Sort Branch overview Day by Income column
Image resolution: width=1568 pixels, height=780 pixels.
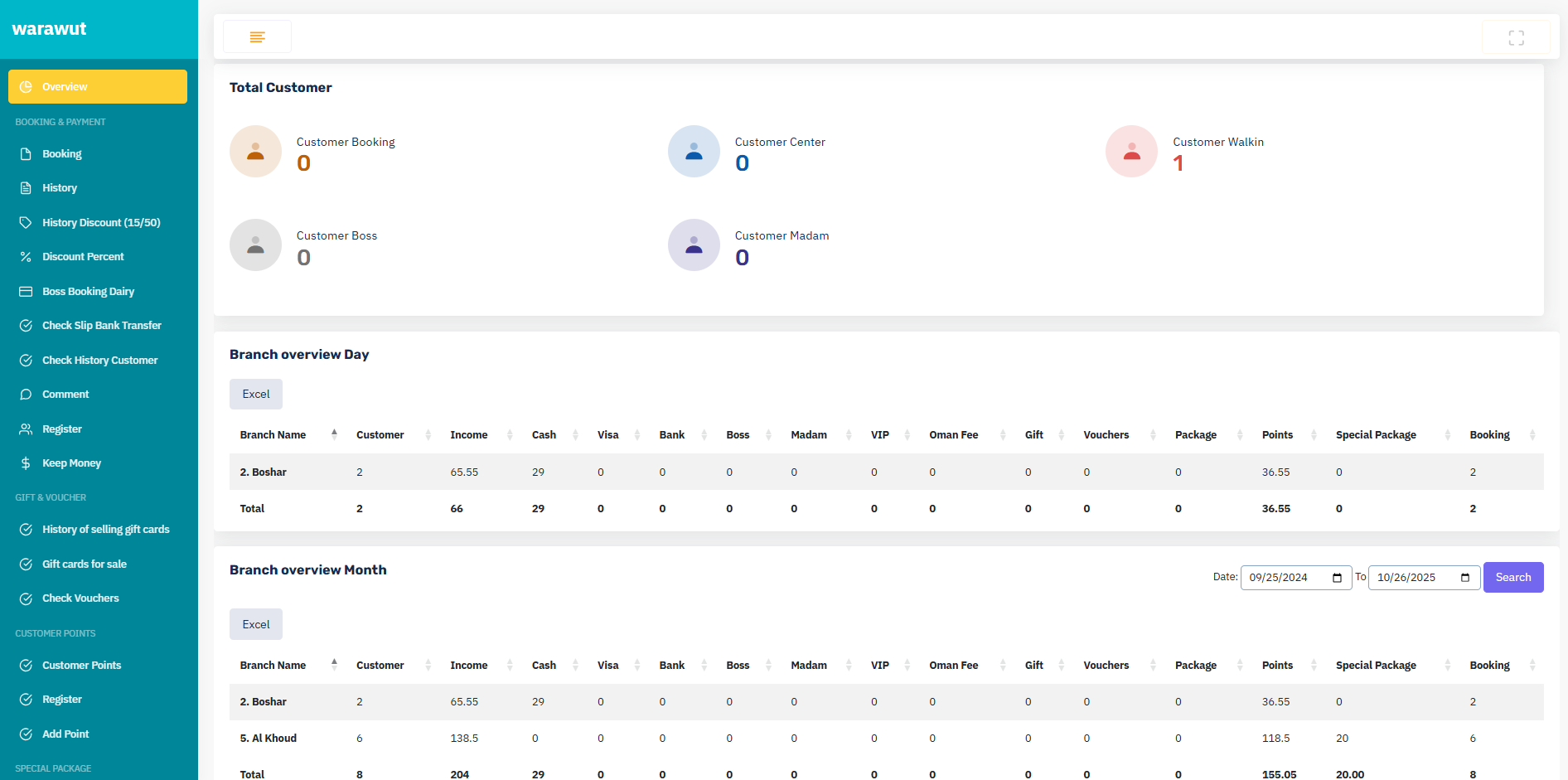[x=469, y=435]
